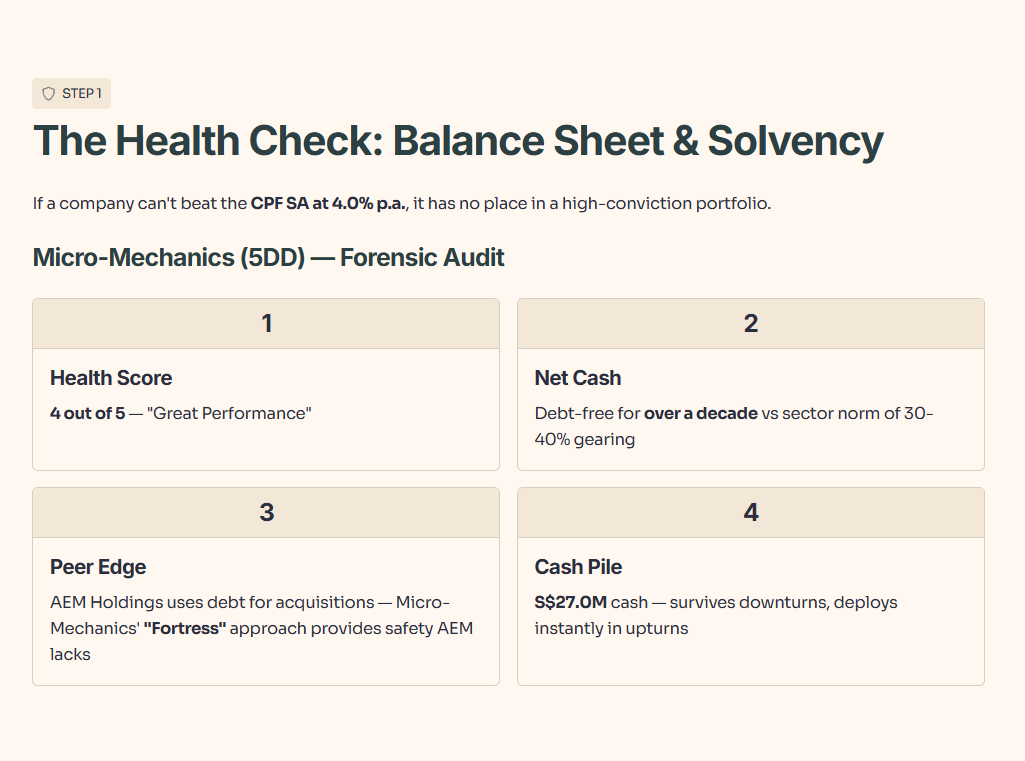Select the STEP 1 badge label
This screenshot has height=761, width=1025.
(82, 93)
